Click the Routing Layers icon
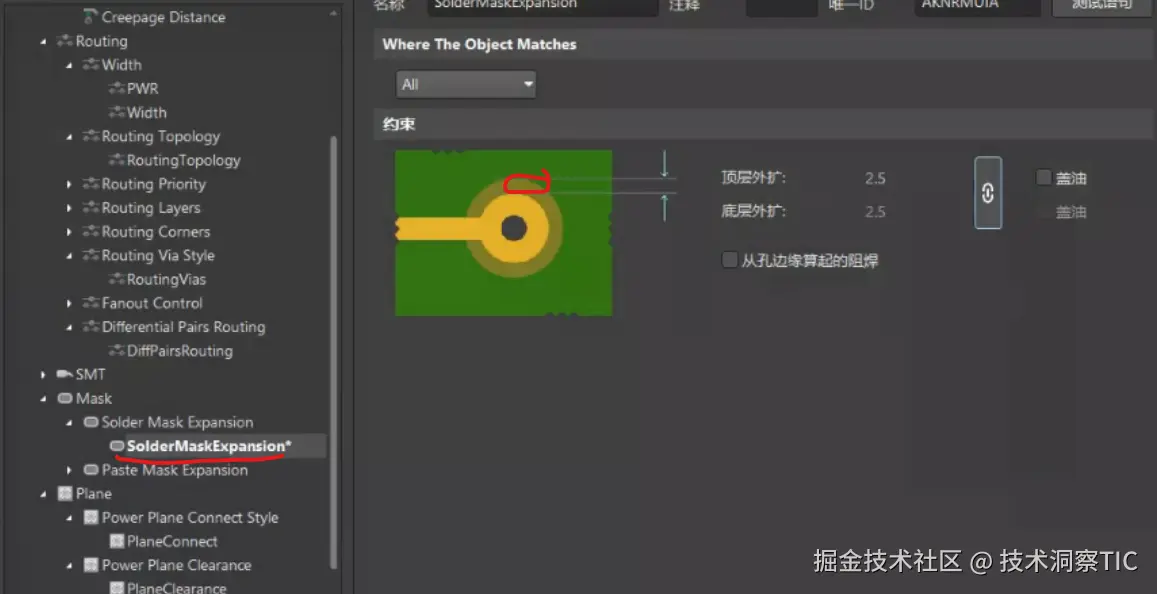 91,208
